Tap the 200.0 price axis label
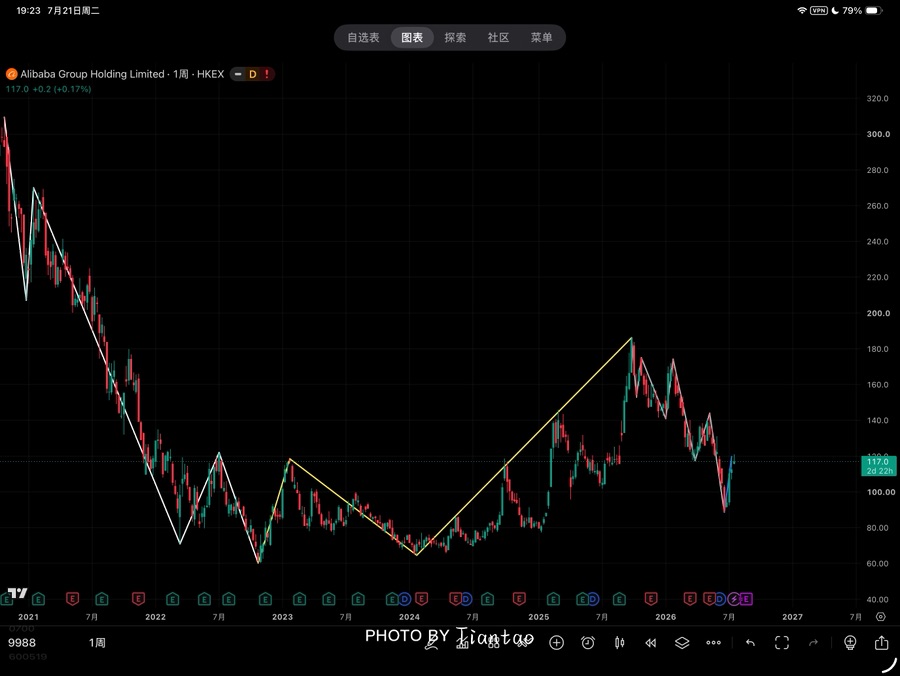900x676 pixels. pos(878,313)
